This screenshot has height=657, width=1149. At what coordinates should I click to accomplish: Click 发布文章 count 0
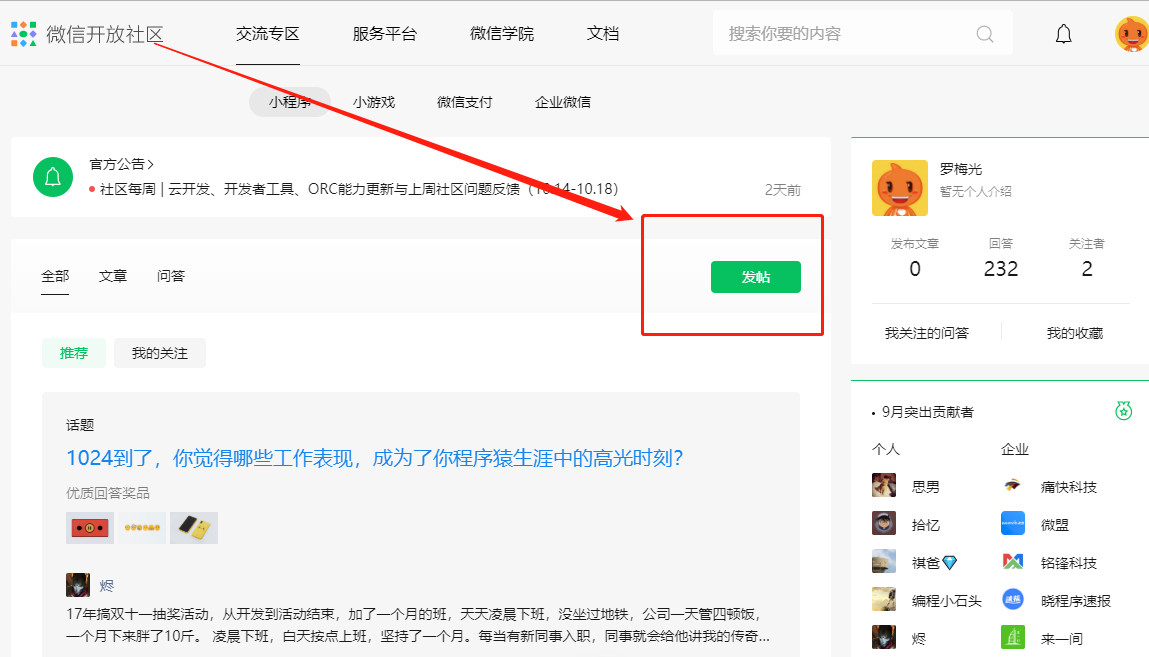915,270
